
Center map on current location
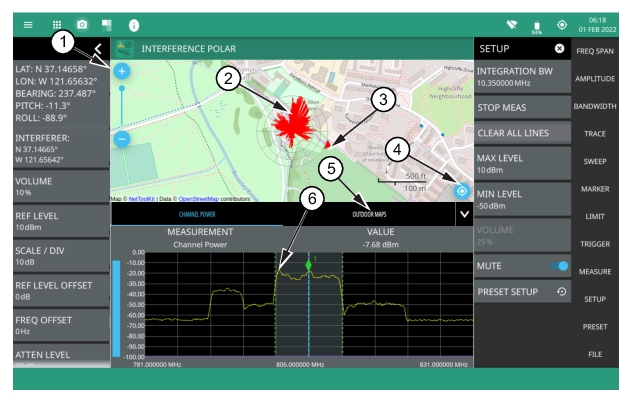(x=461, y=191)
